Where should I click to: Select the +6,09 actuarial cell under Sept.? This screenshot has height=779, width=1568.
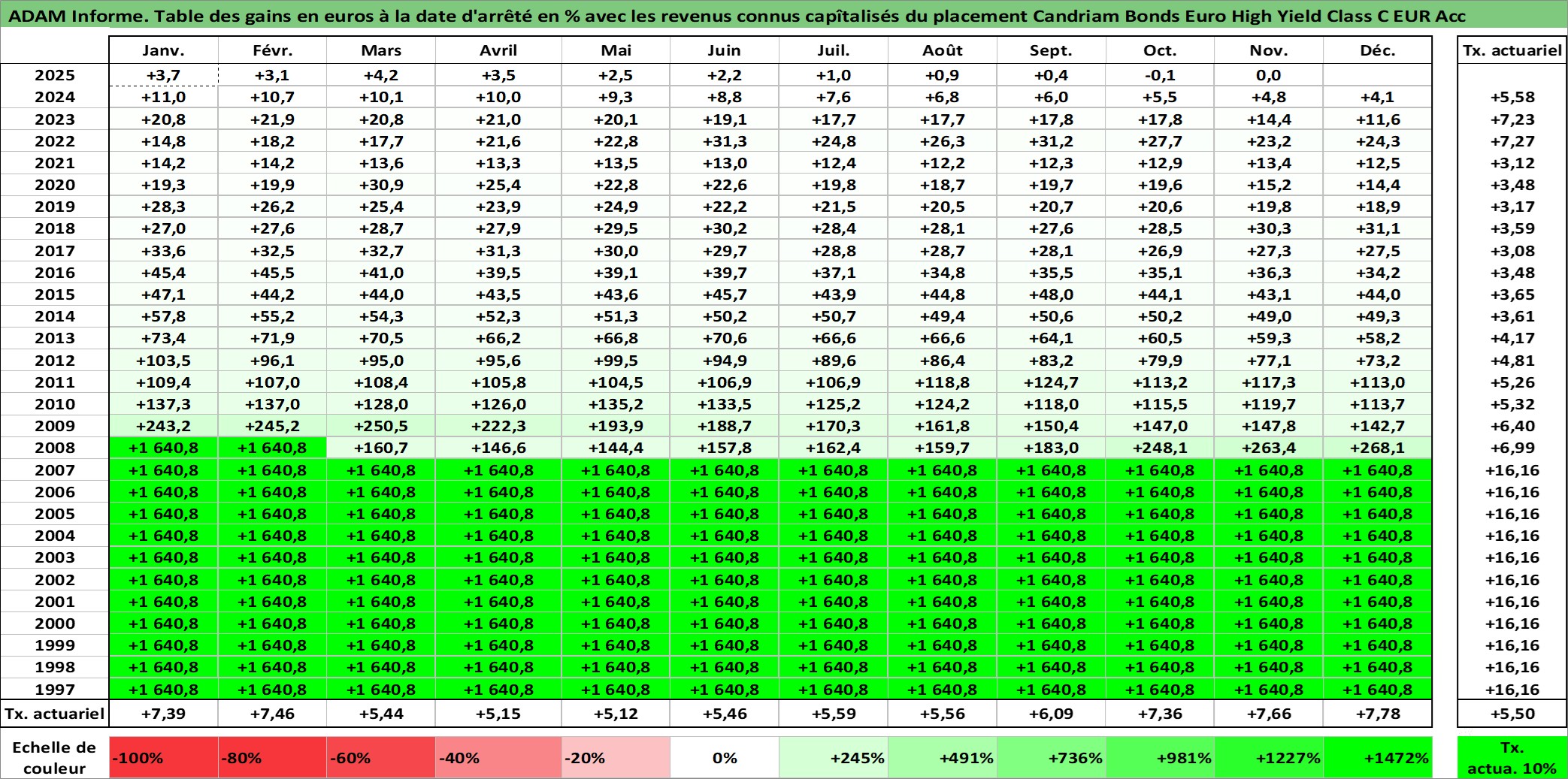point(1051,714)
